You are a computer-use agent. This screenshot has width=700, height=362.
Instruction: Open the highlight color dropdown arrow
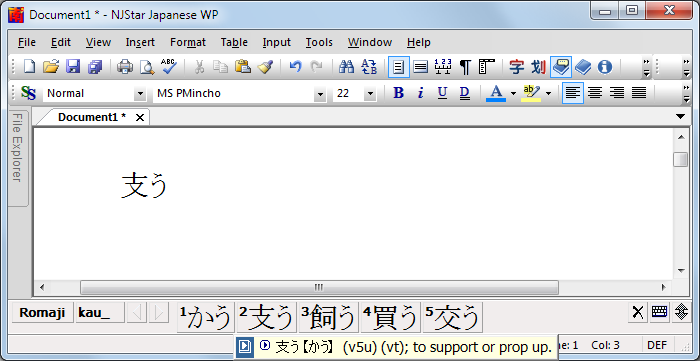[x=549, y=93]
